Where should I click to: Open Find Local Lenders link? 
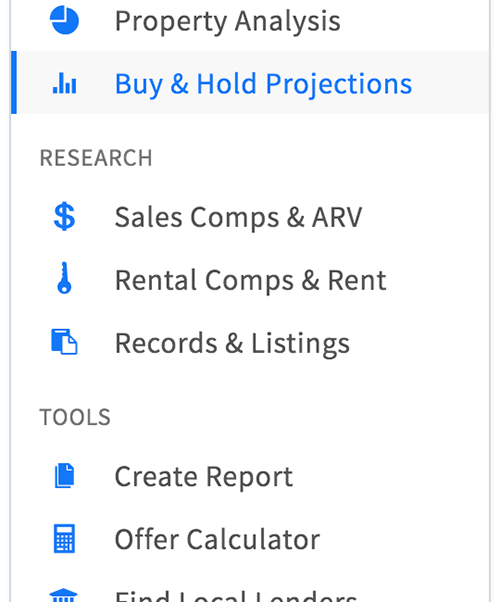click(x=236, y=595)
